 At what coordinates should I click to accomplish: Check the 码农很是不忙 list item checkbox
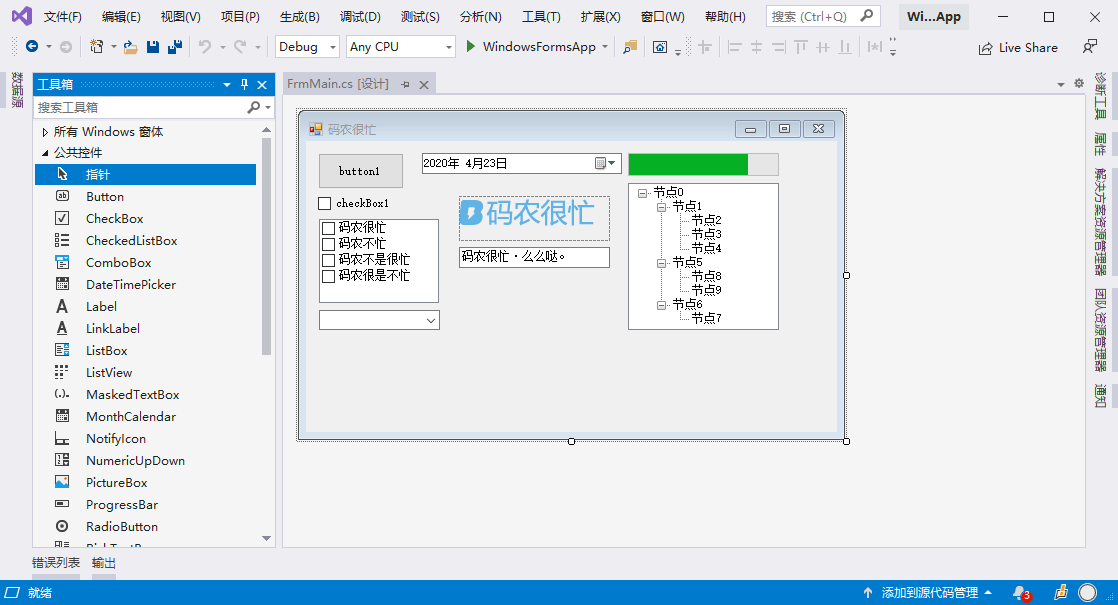(329, 276)
